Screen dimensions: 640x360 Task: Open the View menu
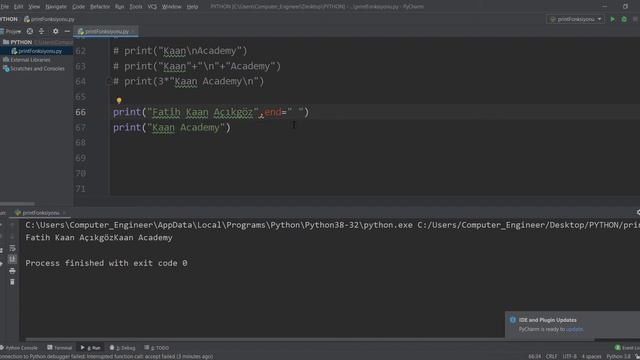(x=34, y=7)
